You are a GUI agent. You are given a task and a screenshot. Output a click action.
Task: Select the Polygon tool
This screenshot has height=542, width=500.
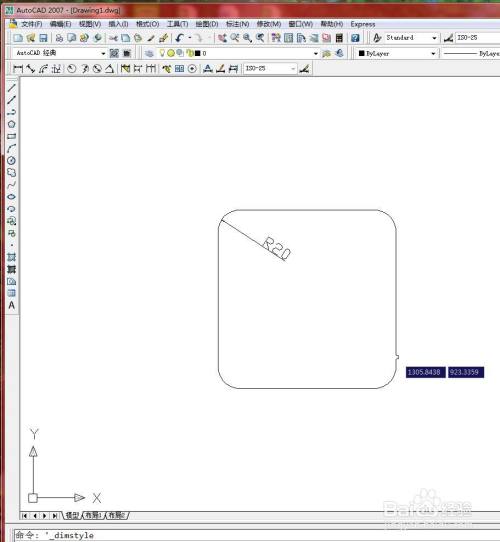[x=11, y=124]
